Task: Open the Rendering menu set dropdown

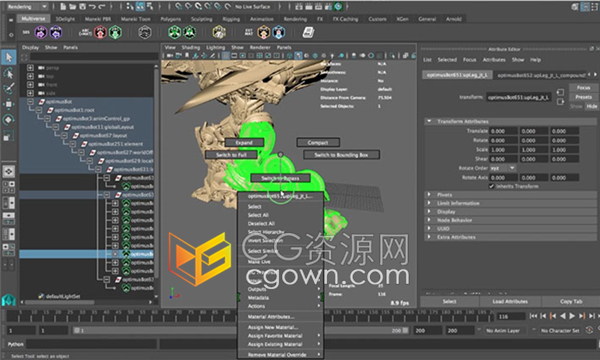Action: coord(27,7)
